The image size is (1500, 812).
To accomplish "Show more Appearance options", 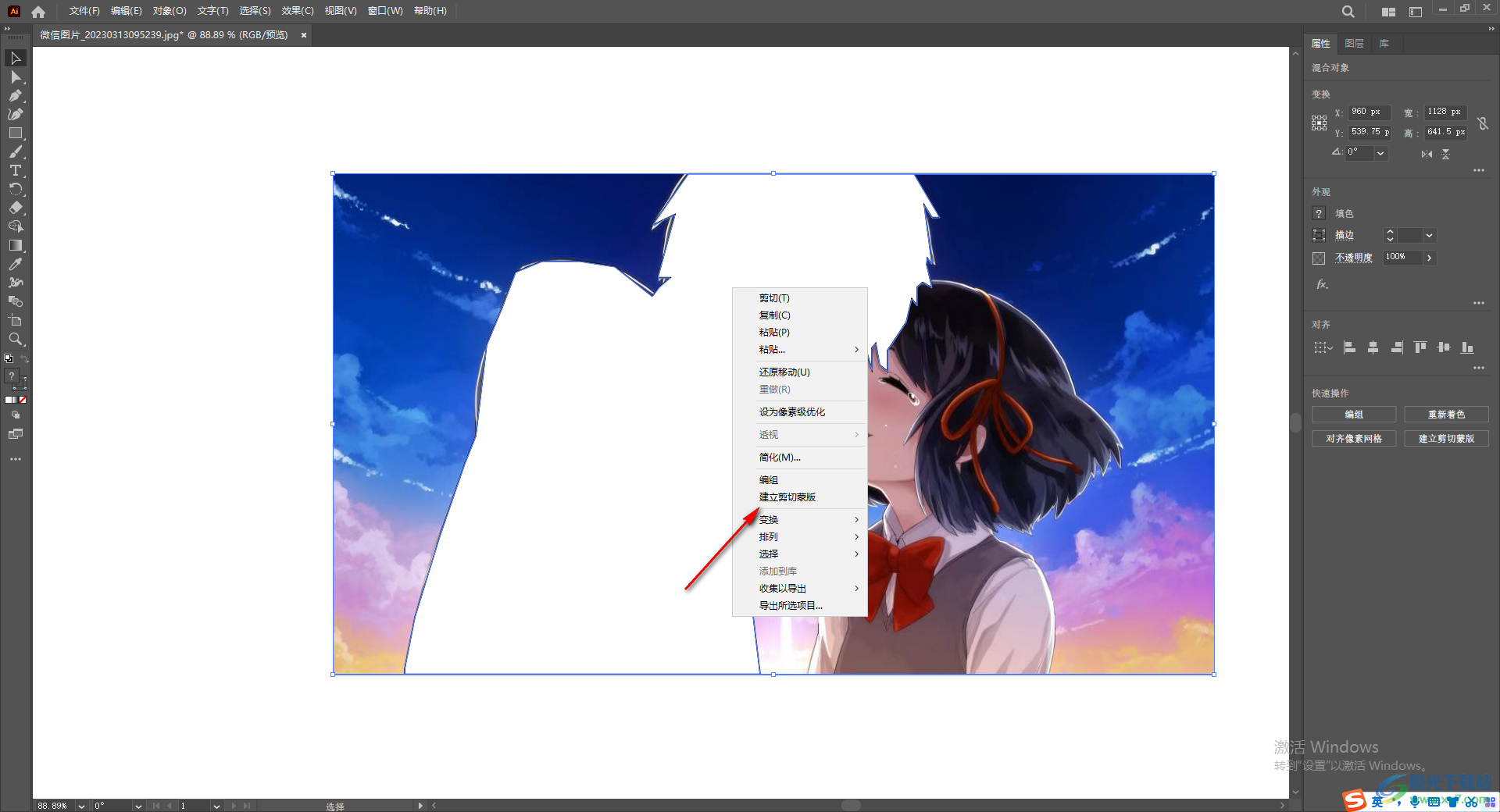I will pyautogui.click(x=1479, y=303).
